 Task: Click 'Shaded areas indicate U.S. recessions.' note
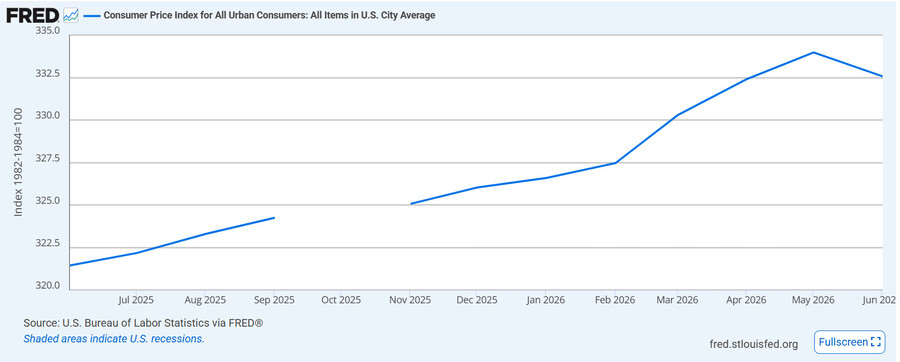pyautogui.click(x=114, y=339)
